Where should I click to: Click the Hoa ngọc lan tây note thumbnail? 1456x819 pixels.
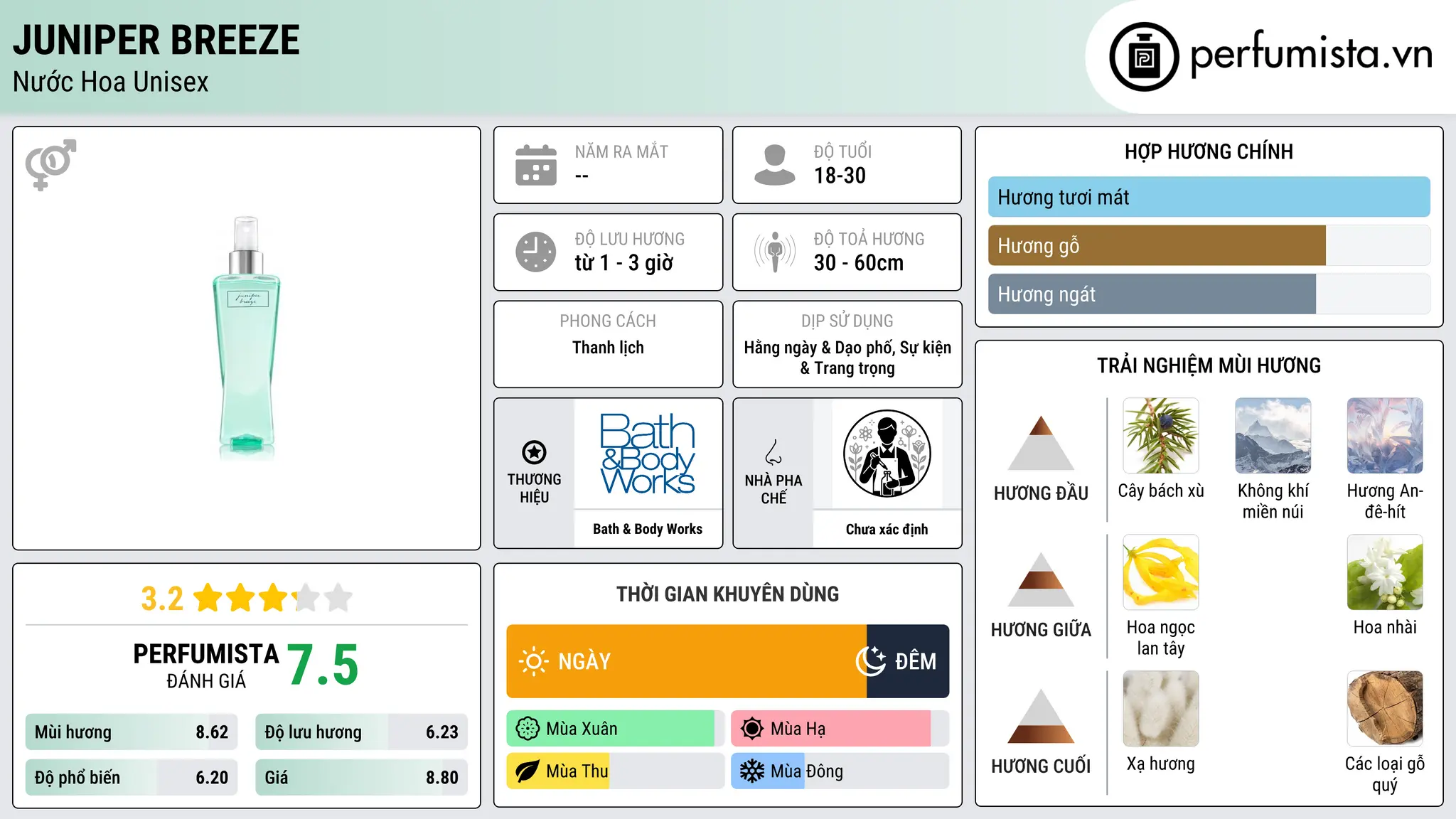click(1161, 572)
